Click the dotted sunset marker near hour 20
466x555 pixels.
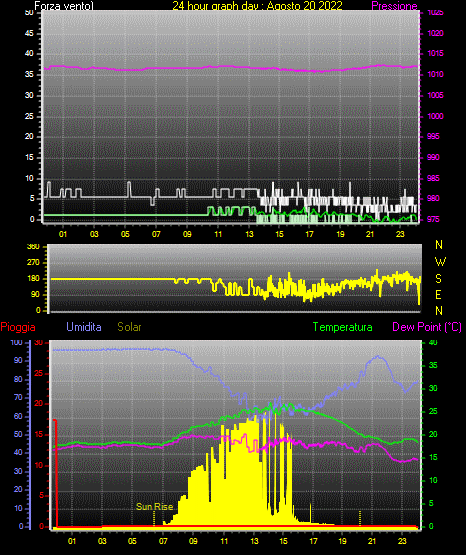[x=360, y=518]
